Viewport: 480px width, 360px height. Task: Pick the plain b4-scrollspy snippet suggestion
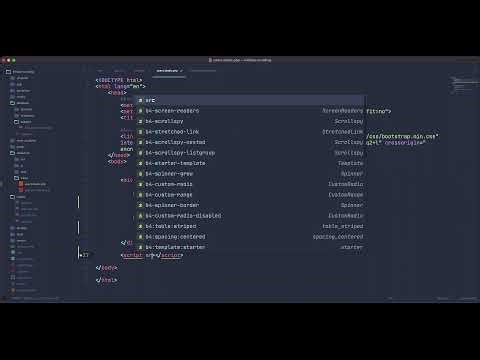coord(250,121)
